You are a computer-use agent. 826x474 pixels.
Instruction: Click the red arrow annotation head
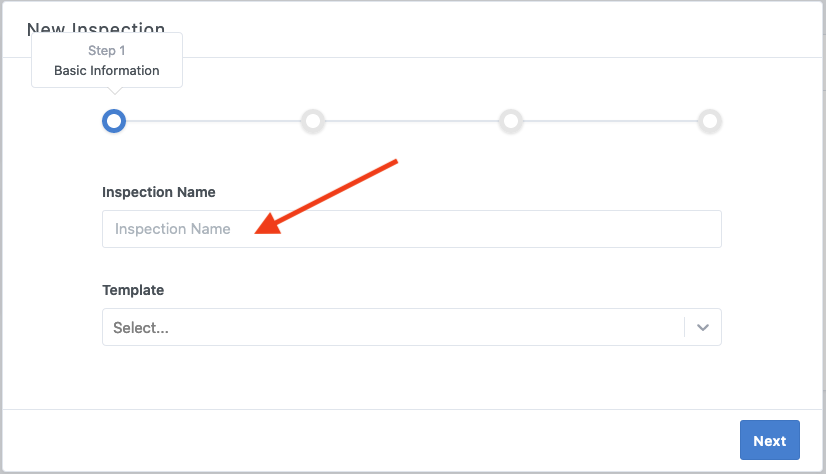pos(266,226)
